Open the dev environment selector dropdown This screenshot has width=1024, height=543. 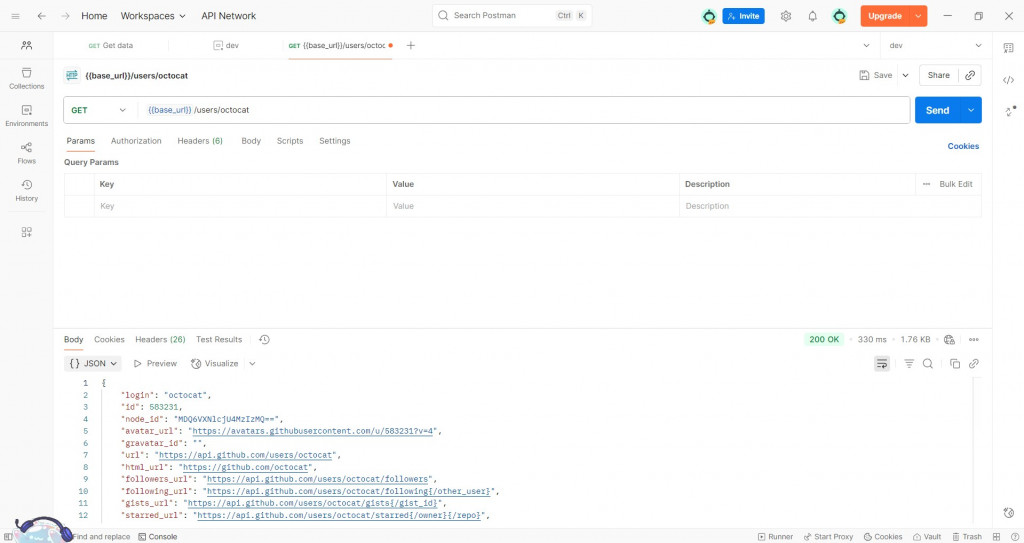tap(935, 45)
